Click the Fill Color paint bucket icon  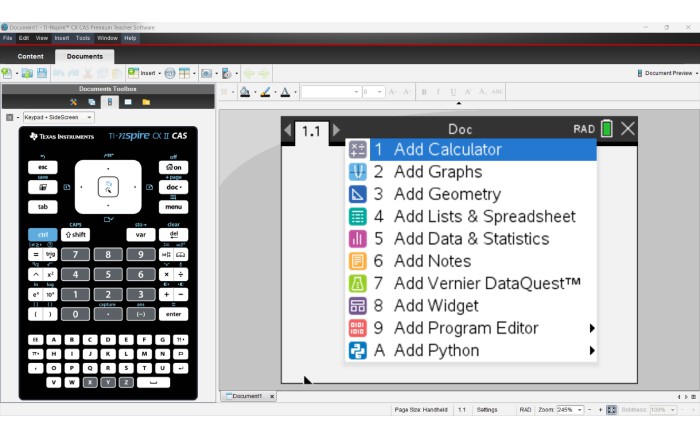(x=245, y=92)
